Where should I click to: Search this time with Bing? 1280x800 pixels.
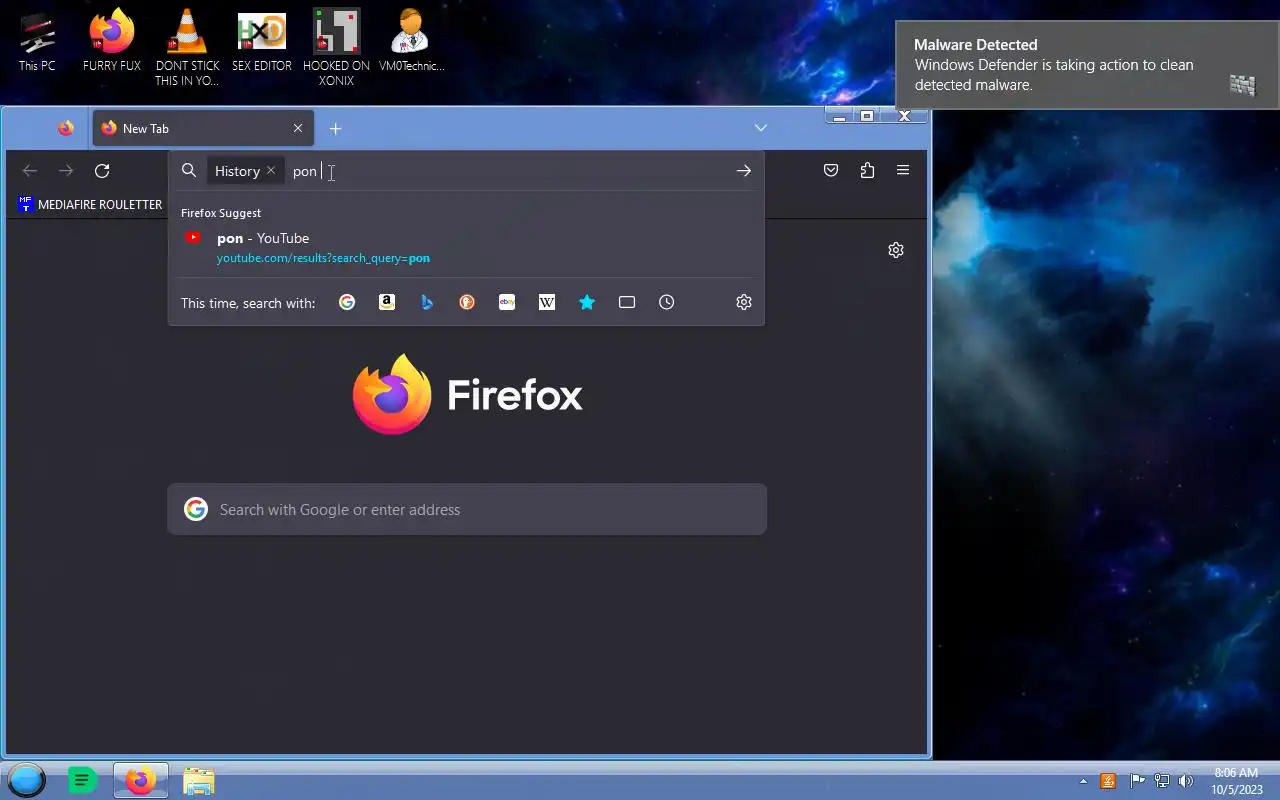(x=427, y=302)
